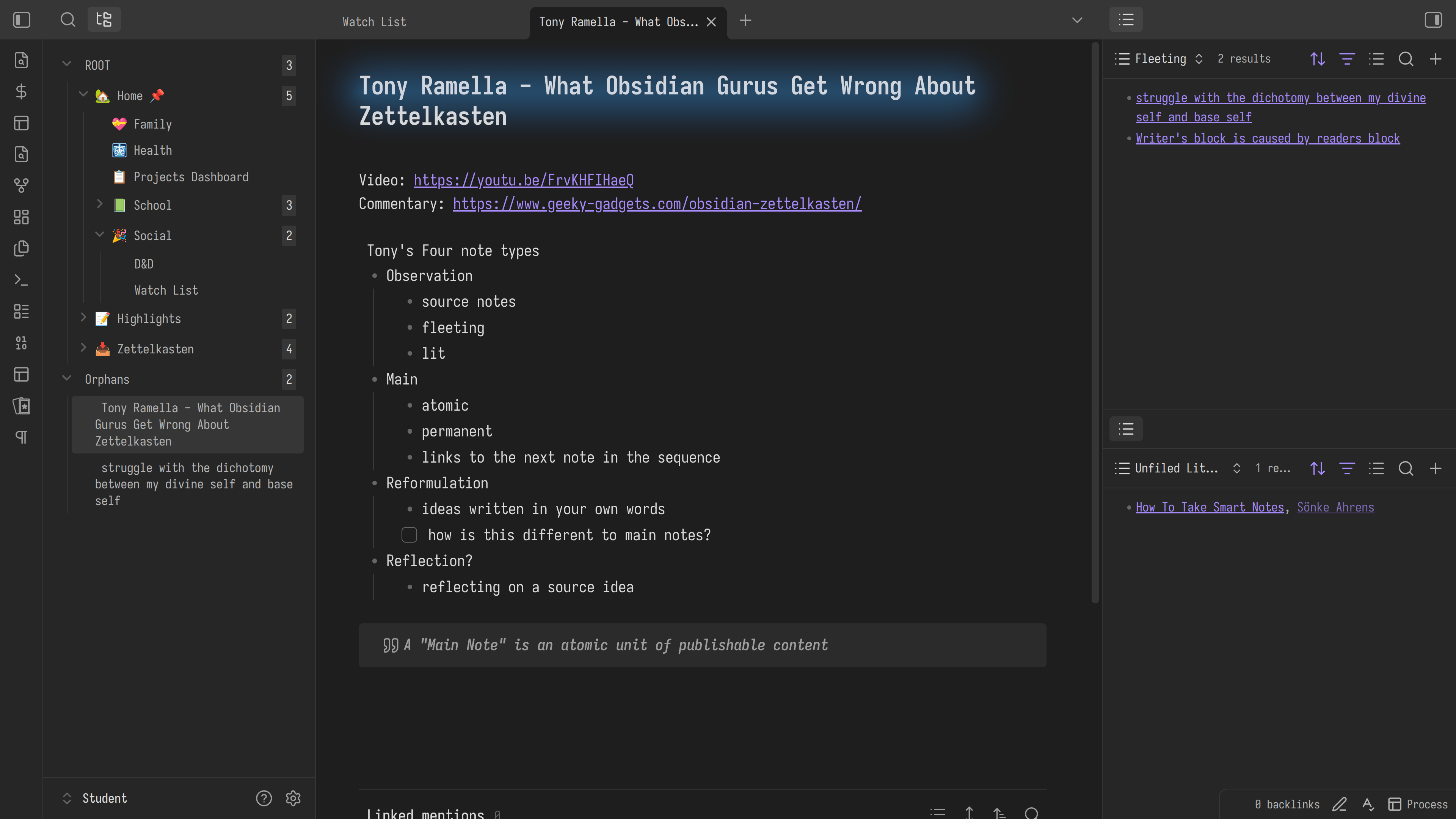
Task: Search within the Unfiled Lit panel
Action: [x=1406, y=469]
